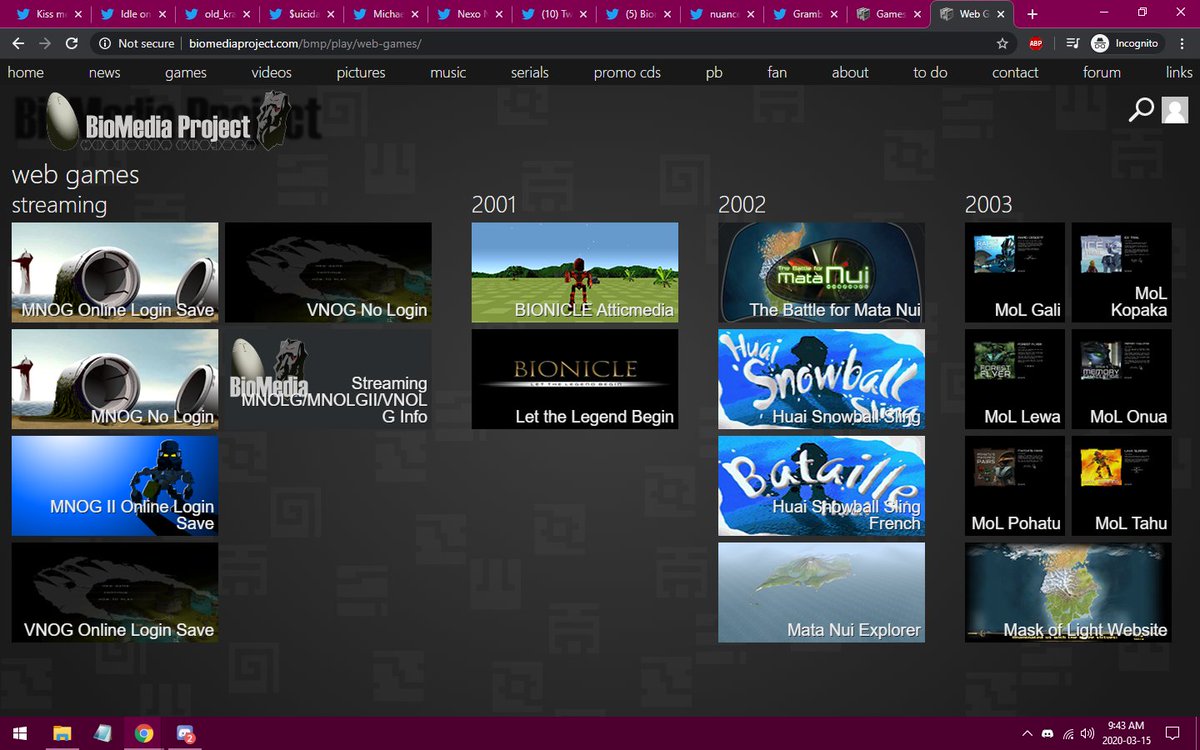Go to the promo cds section

click(x=627, y=72)
